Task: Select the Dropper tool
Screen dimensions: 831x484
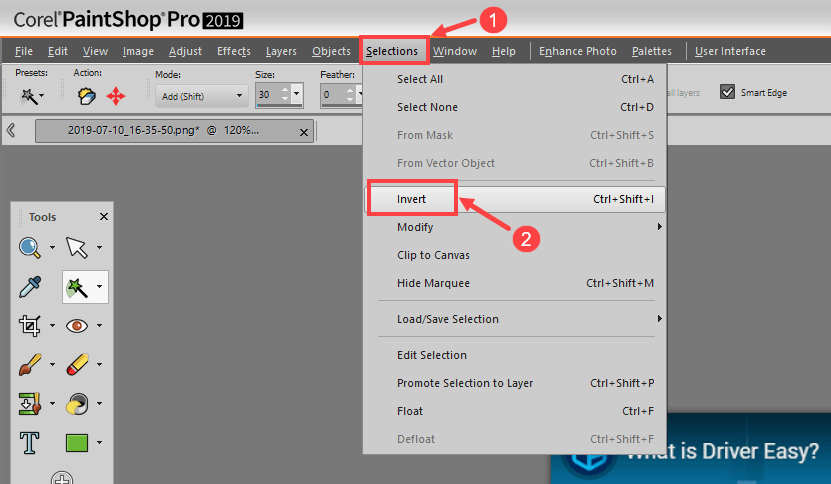Action: [30, 287]
